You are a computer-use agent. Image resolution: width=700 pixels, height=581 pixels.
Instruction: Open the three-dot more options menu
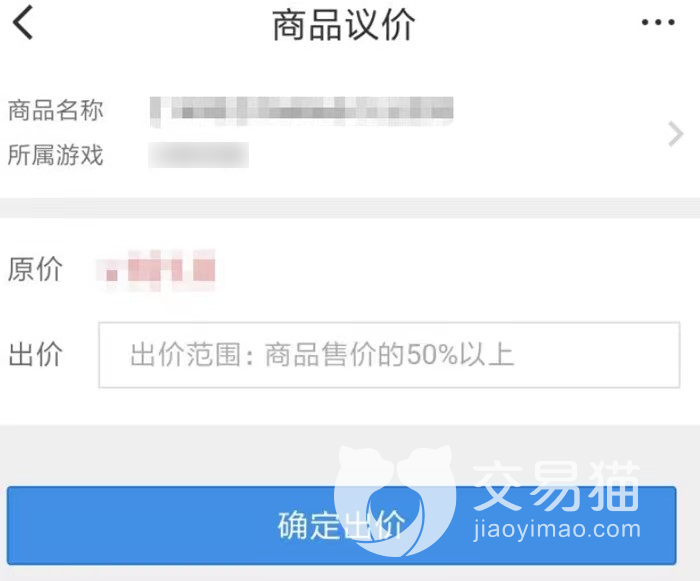pos(658,22)
